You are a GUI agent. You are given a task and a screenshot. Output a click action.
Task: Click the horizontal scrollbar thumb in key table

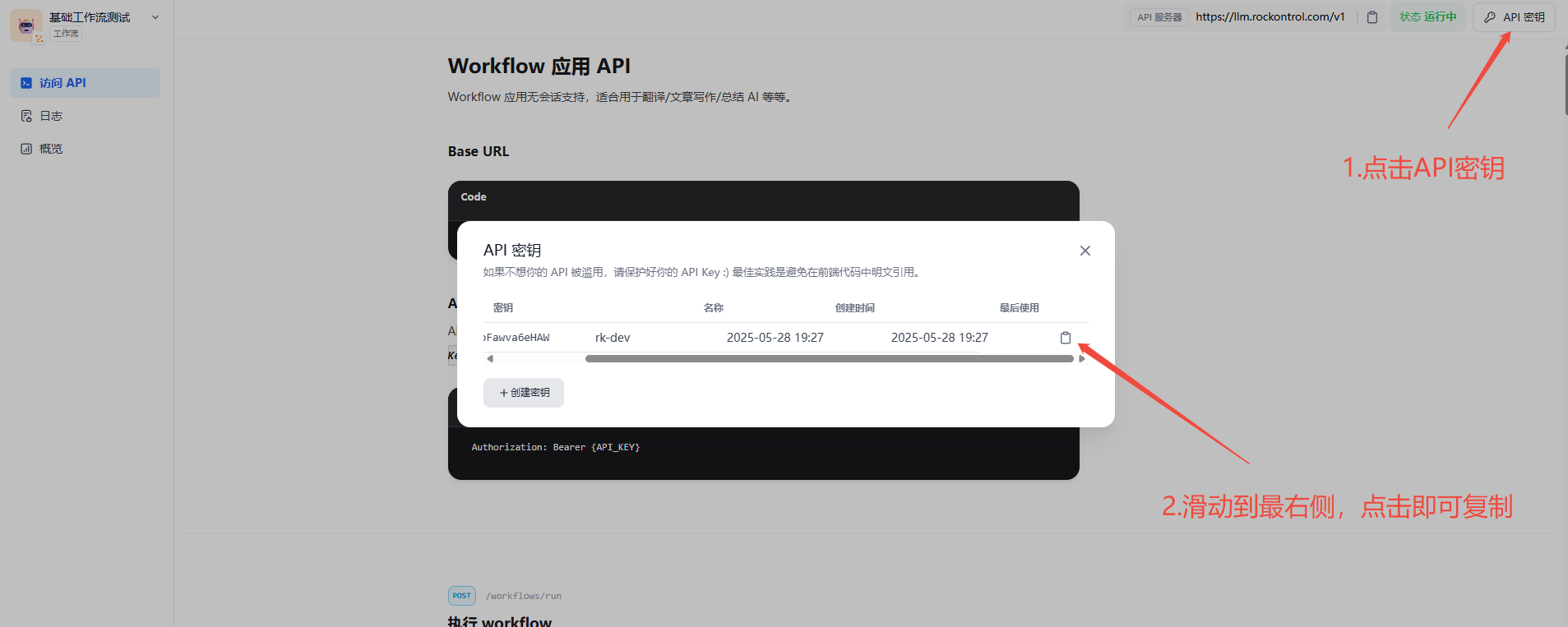[x=829, y=358]
